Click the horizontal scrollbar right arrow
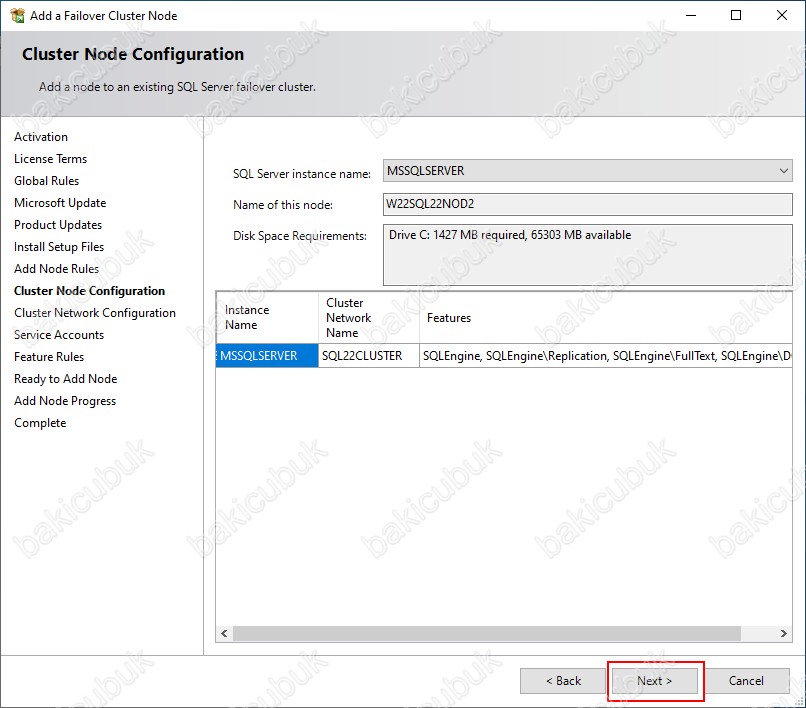The width and height of the screenshot is (806, 708). (x=784, y=633)
